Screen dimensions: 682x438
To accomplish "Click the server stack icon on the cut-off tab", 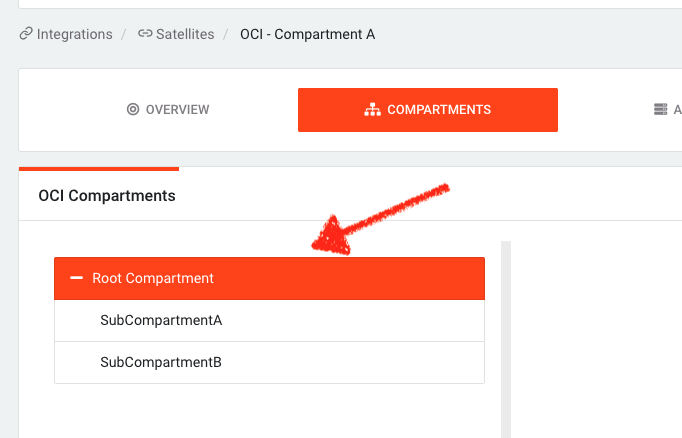I will point(660,109).
